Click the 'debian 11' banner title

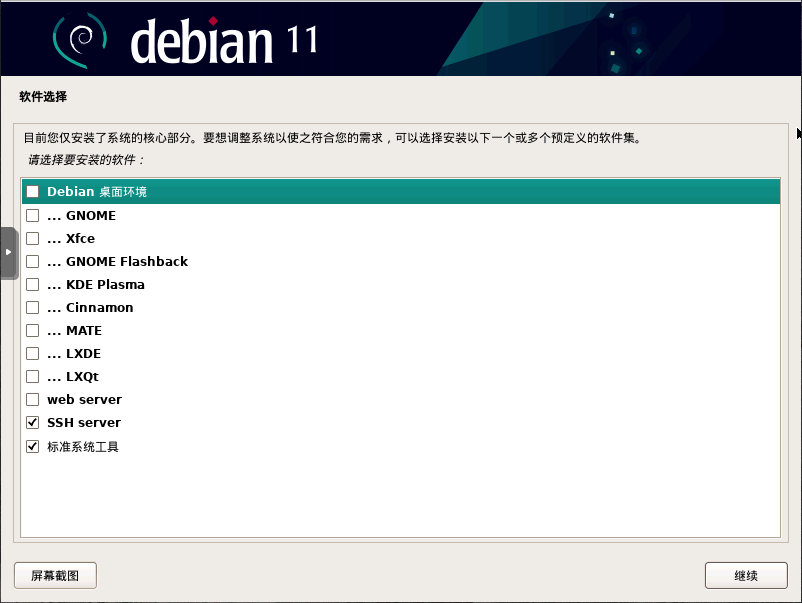pos(224,40)
